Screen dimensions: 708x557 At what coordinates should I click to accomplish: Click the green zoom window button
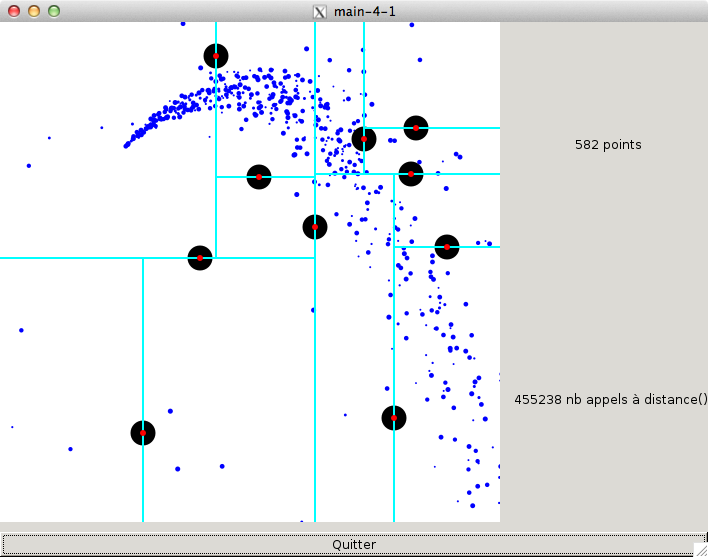pyautogui.click(x=54, y=11)
